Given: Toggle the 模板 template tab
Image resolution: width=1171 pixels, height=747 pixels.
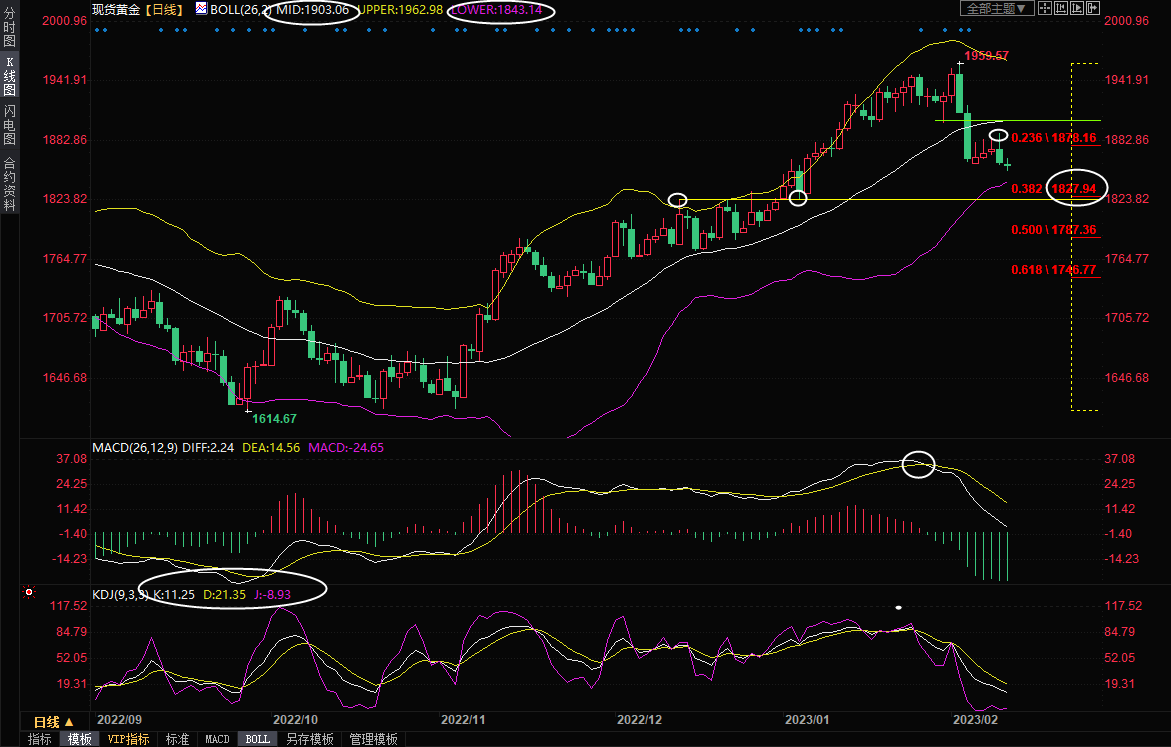Looking at the screenshot, I should (x=80, y=739).
